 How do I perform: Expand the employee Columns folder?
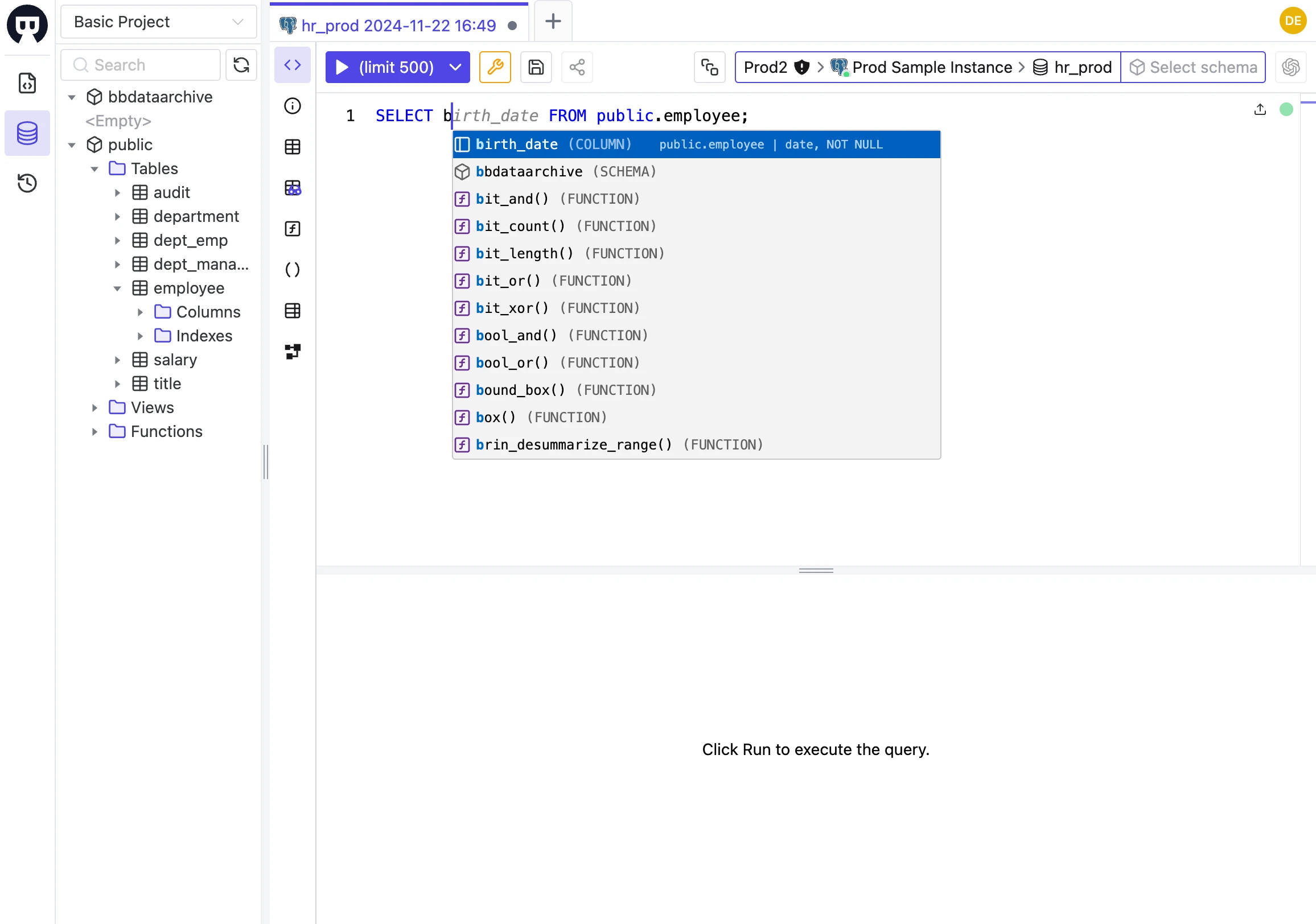point(141,312)
